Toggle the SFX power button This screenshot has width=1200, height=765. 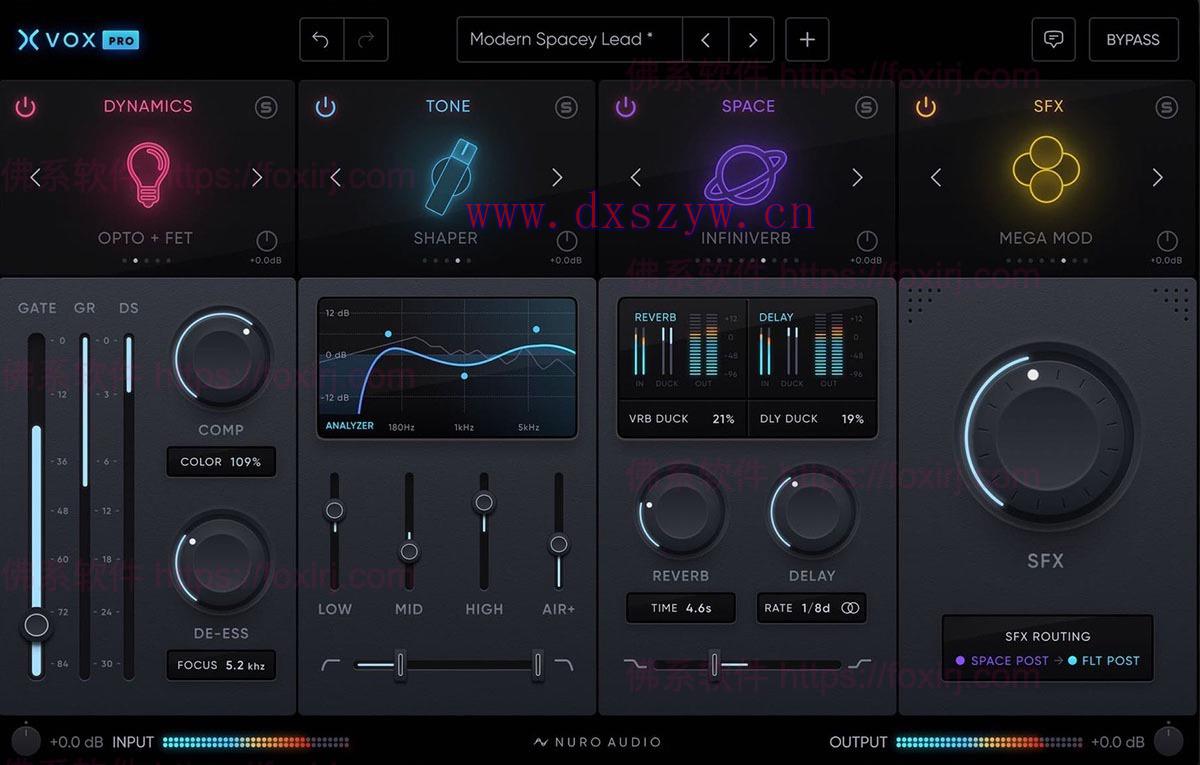[926, 107]
